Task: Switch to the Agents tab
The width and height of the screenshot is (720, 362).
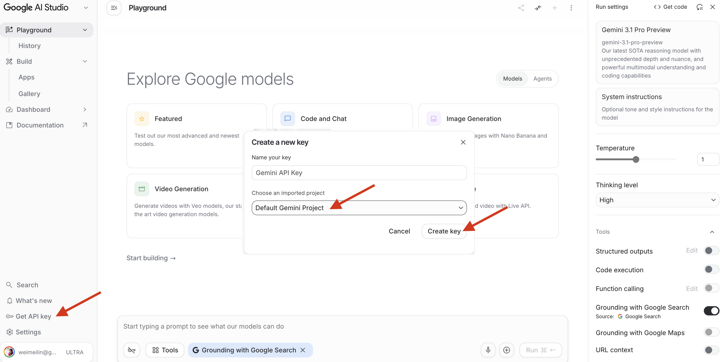Action: [542, 79]
